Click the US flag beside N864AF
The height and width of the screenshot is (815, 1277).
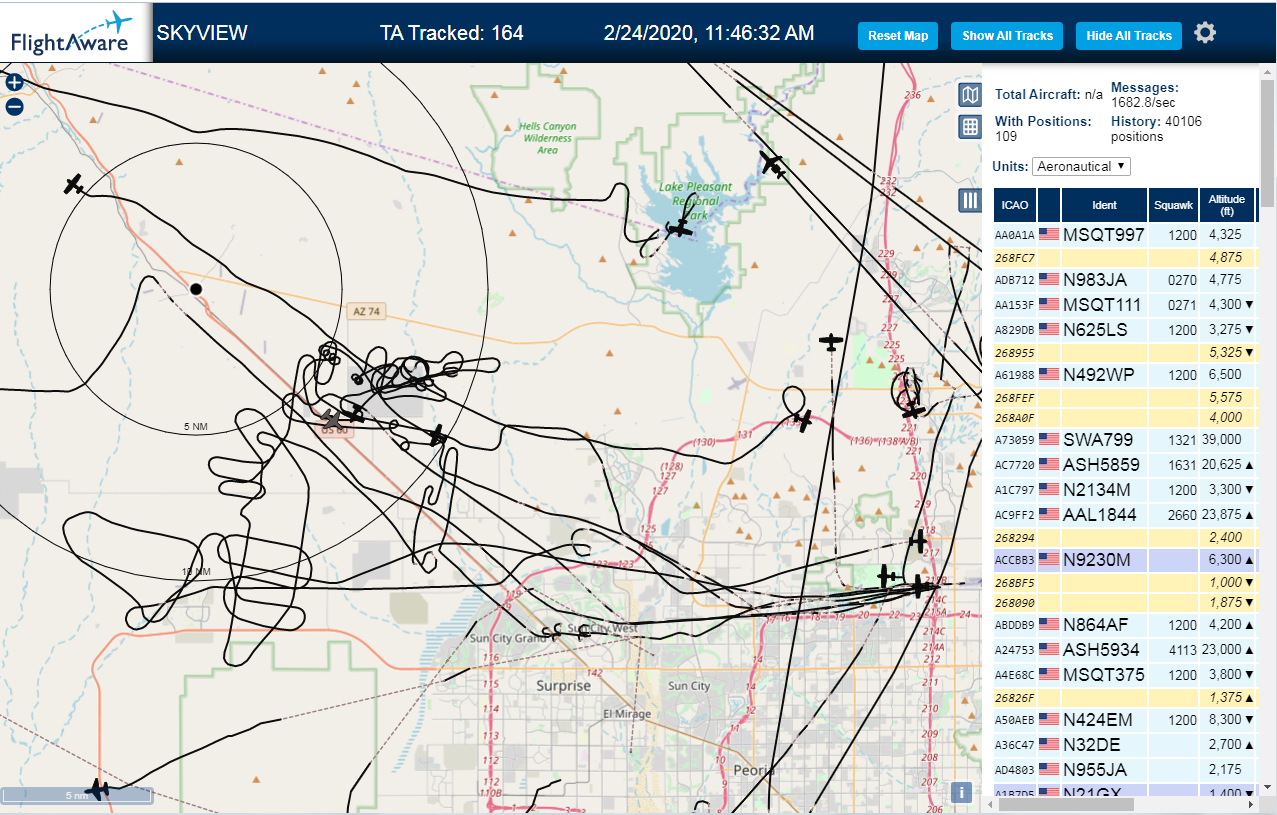coord(1049,625)
